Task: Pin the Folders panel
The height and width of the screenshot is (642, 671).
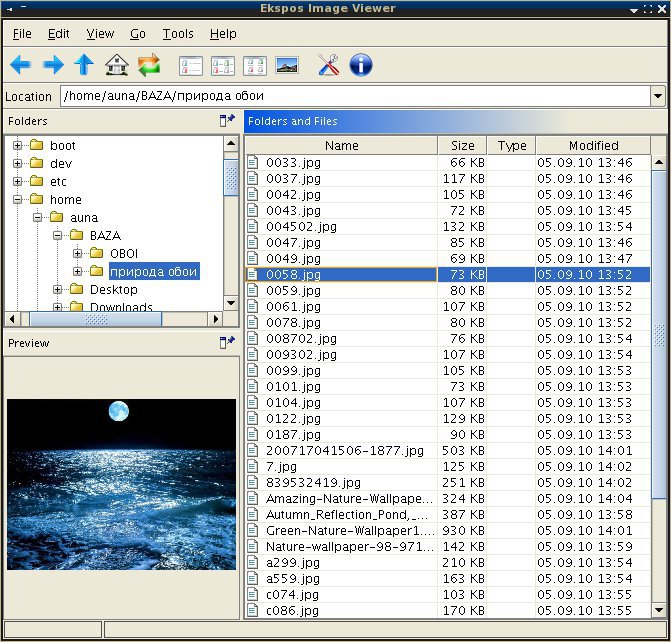Action: [x=227, y=120]
